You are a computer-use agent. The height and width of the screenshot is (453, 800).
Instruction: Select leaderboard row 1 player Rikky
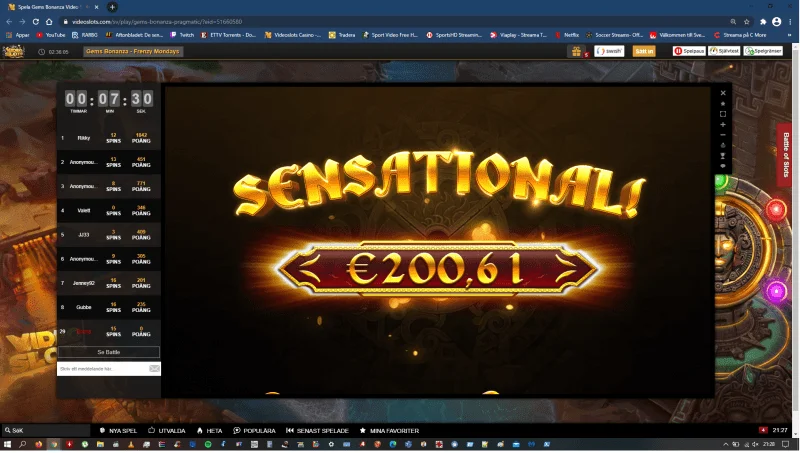tap(109, 138)
